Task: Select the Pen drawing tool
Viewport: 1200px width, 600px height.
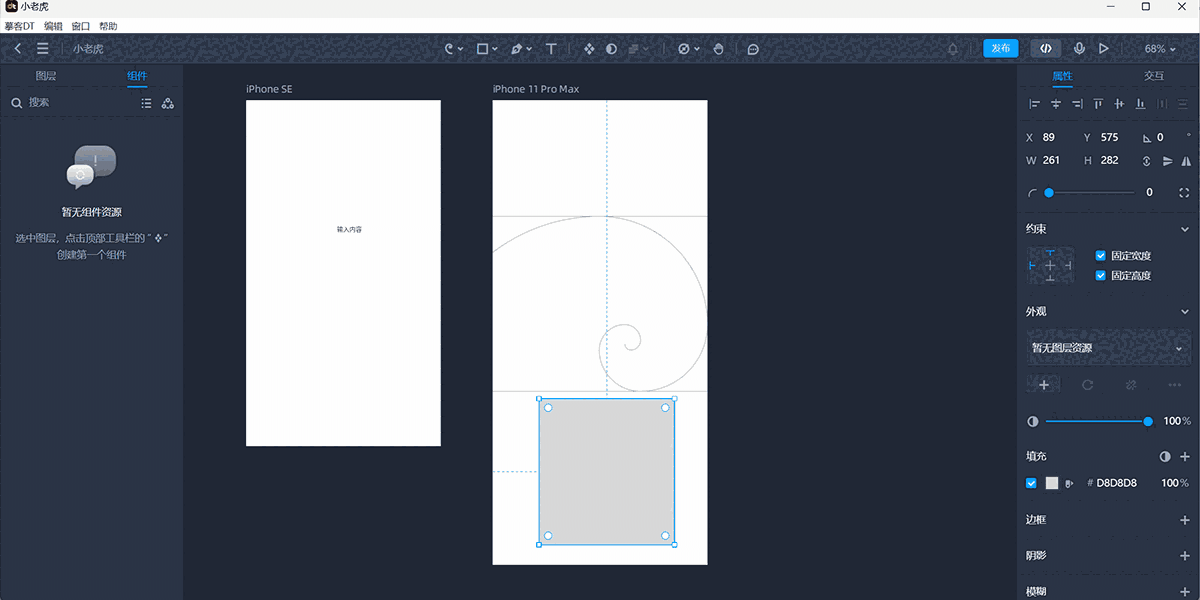Action: pos(516,48)
